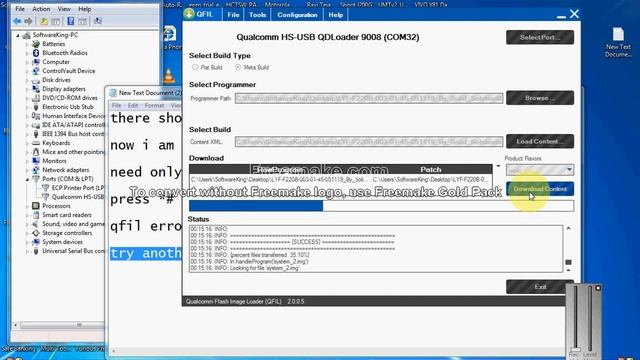Click Load Content button

(x=540, y=141)
